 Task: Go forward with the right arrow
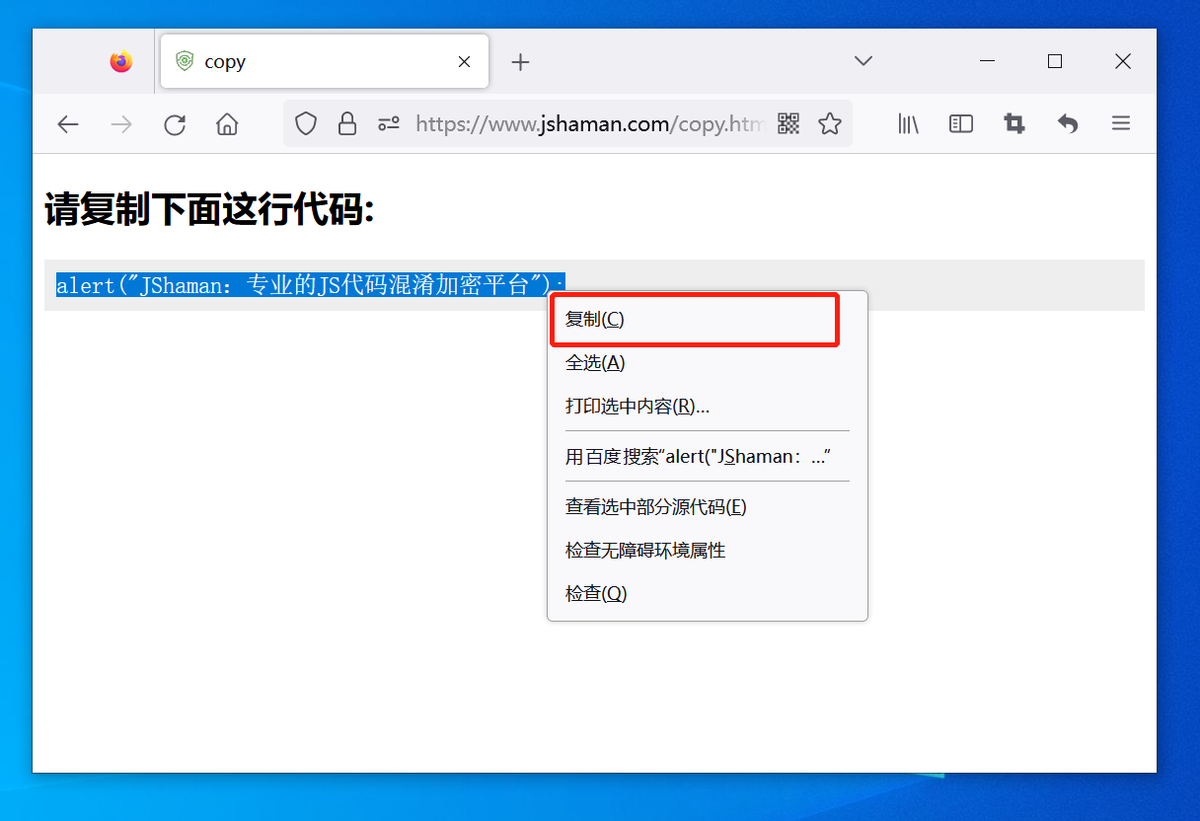121,124
